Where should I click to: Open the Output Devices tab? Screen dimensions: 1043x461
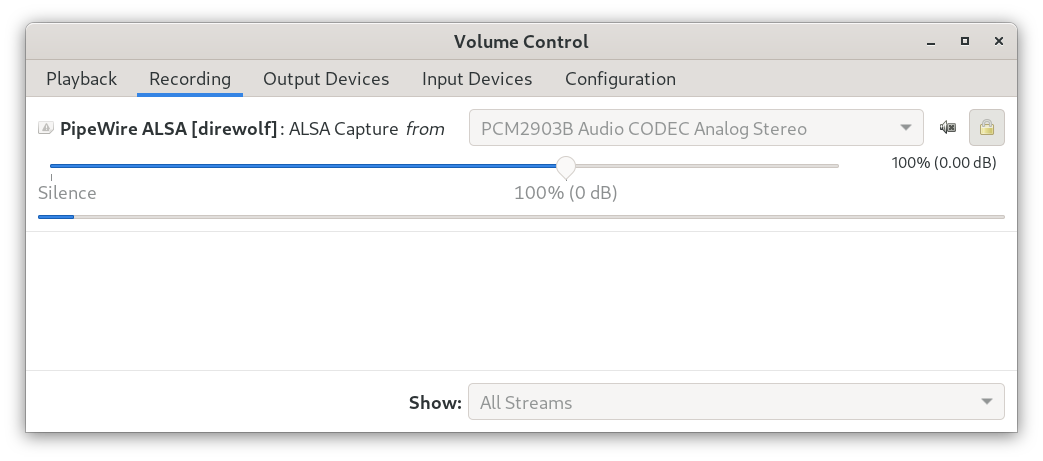tap(326, 79)
